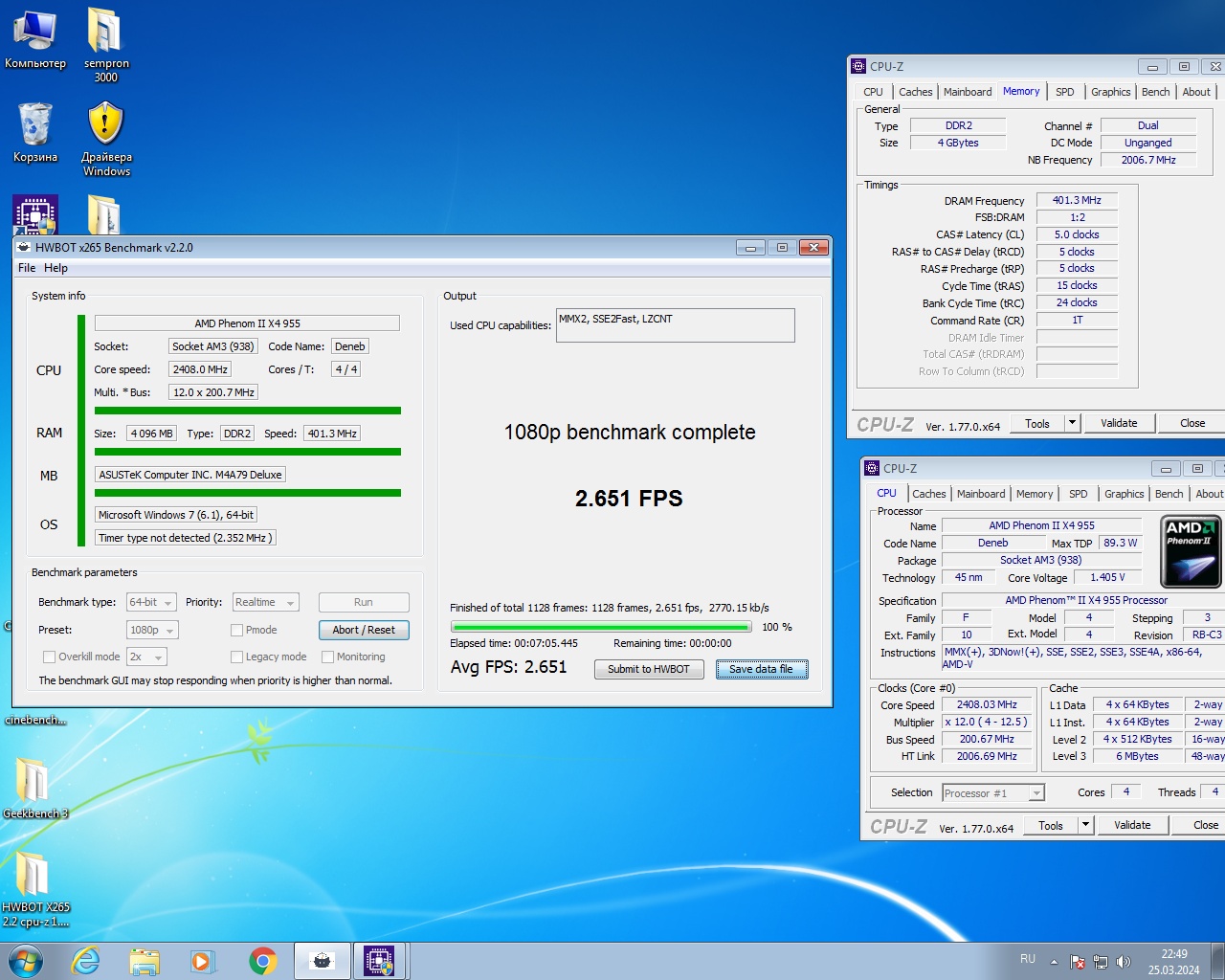Open the Benchmark type 64-bit dropdown
The image size is (1225, 980).
tap(151, 602)
